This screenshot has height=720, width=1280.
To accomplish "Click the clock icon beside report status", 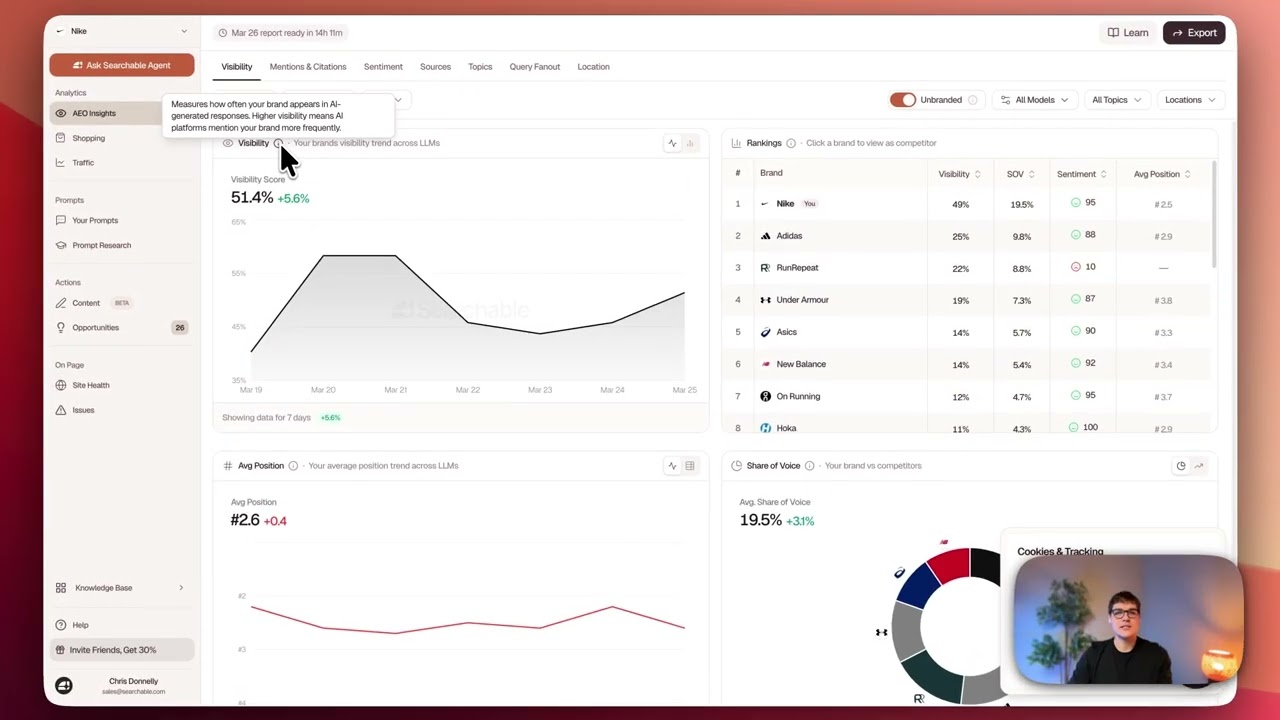I will pos(223,33).
